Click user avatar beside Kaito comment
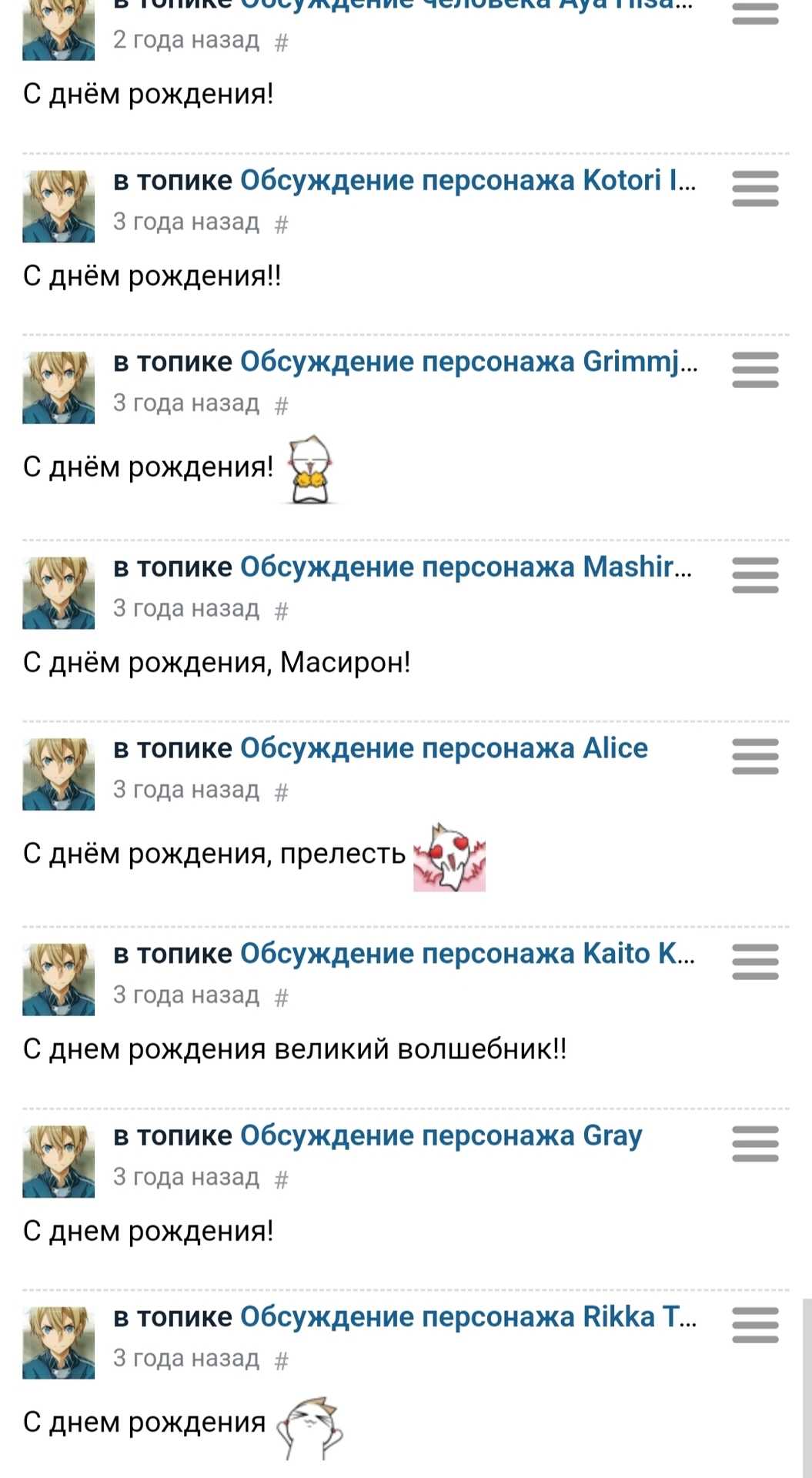812x1478 pixels. (58, 980)
